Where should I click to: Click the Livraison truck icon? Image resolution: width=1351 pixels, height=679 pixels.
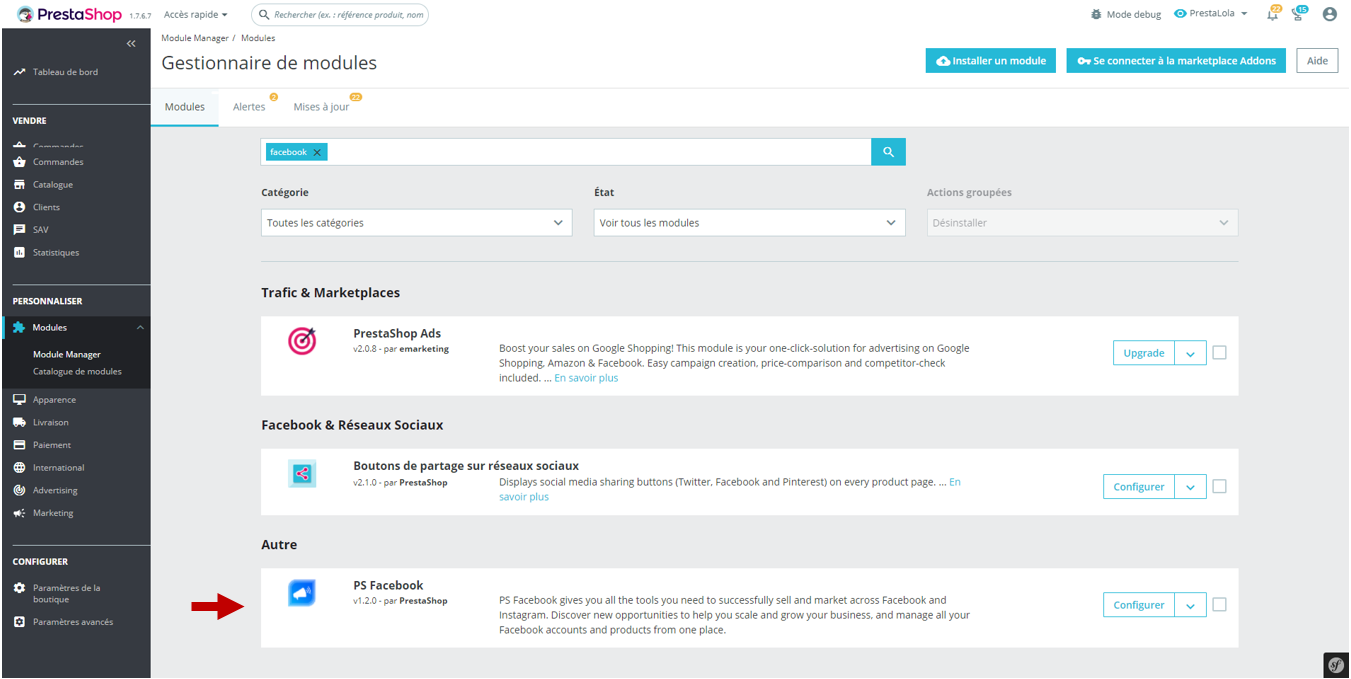19,423
